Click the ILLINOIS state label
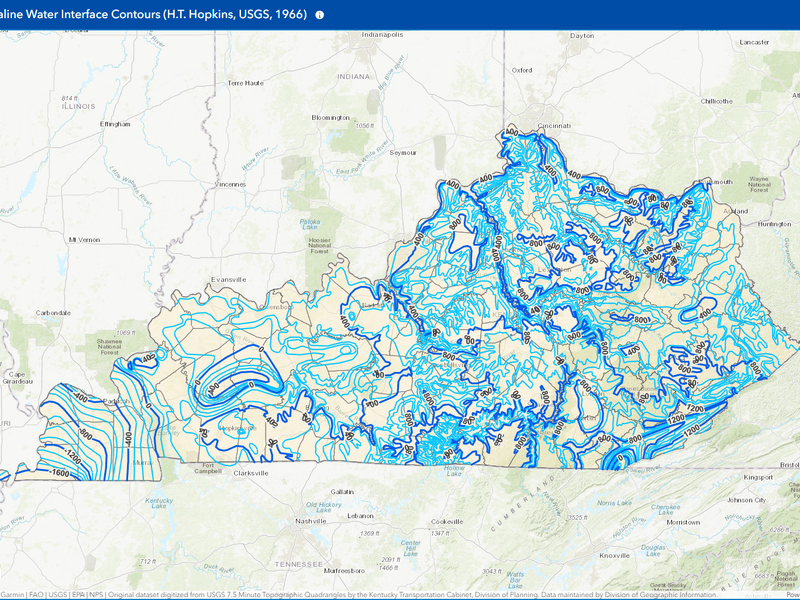This screenshot has height=600, width=800. click(x=79, y=106)
